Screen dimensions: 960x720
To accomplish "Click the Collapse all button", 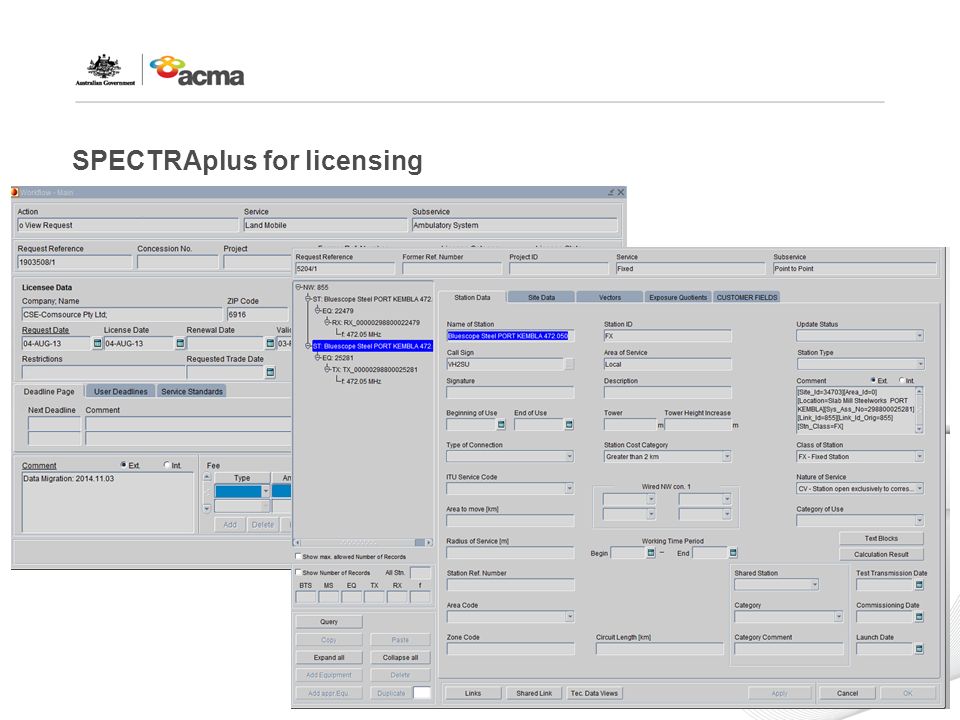I will 400,658.
